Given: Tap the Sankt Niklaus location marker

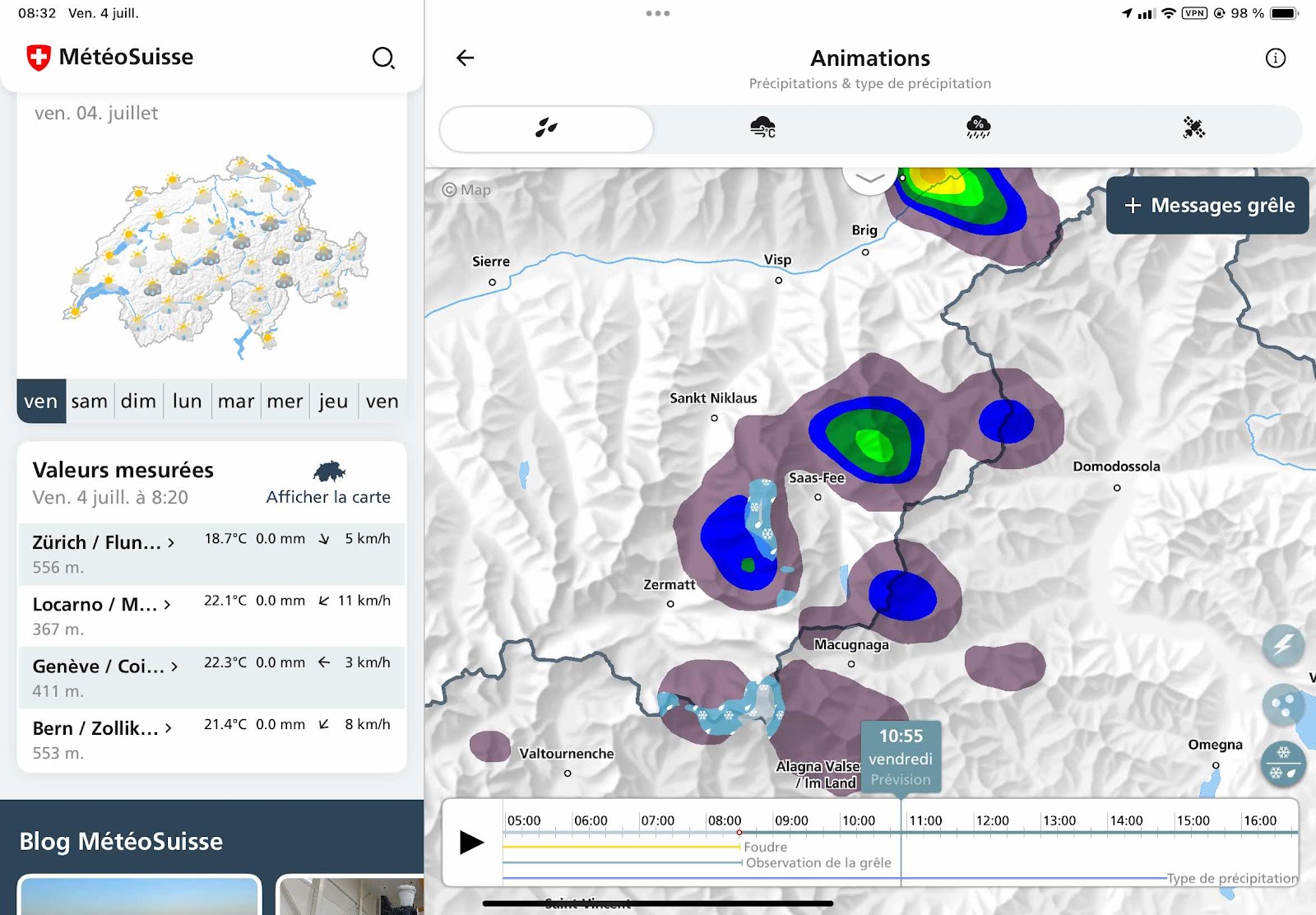Looking at the screenshot, I should 714,418.
